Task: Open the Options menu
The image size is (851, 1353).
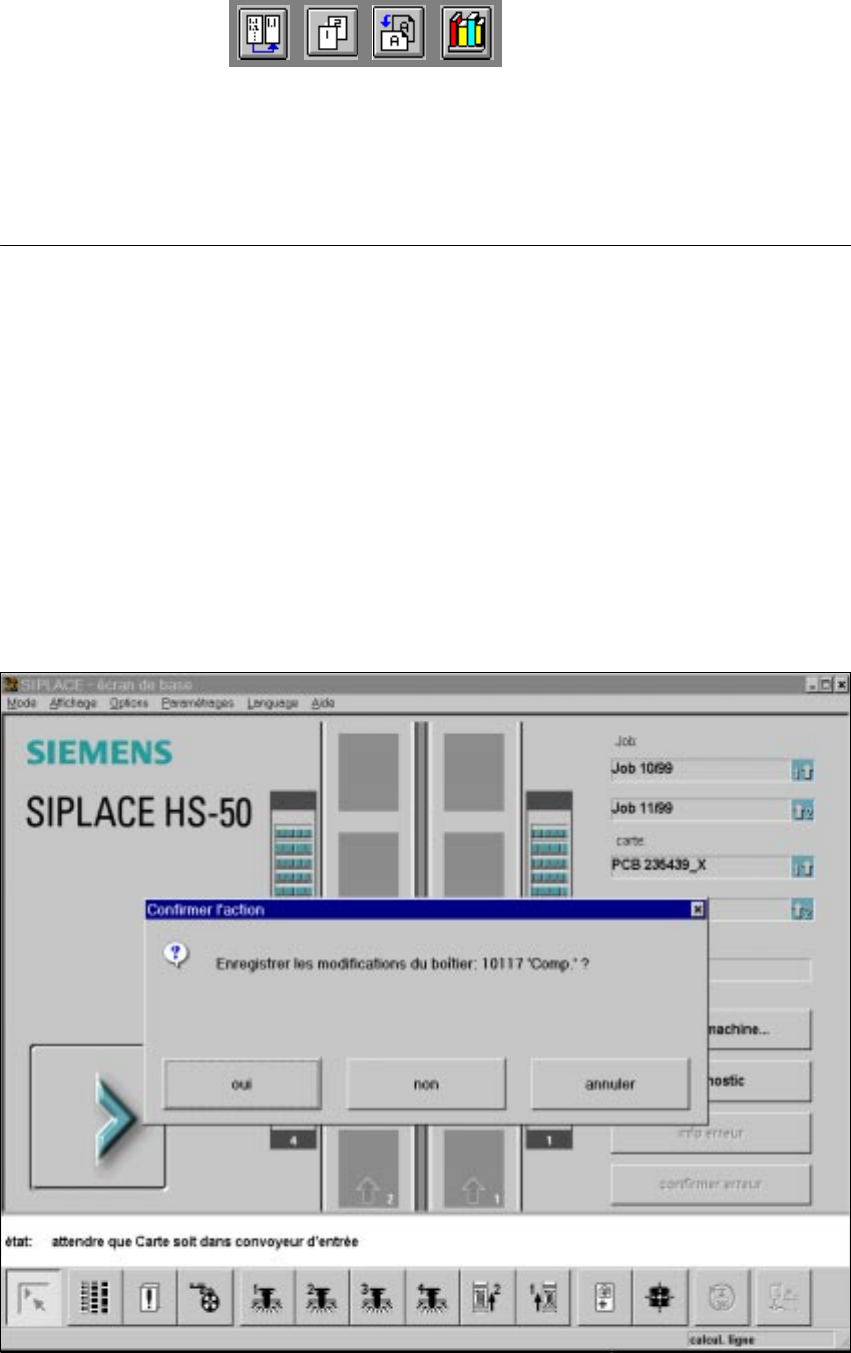Action: (x=128, y=703)
